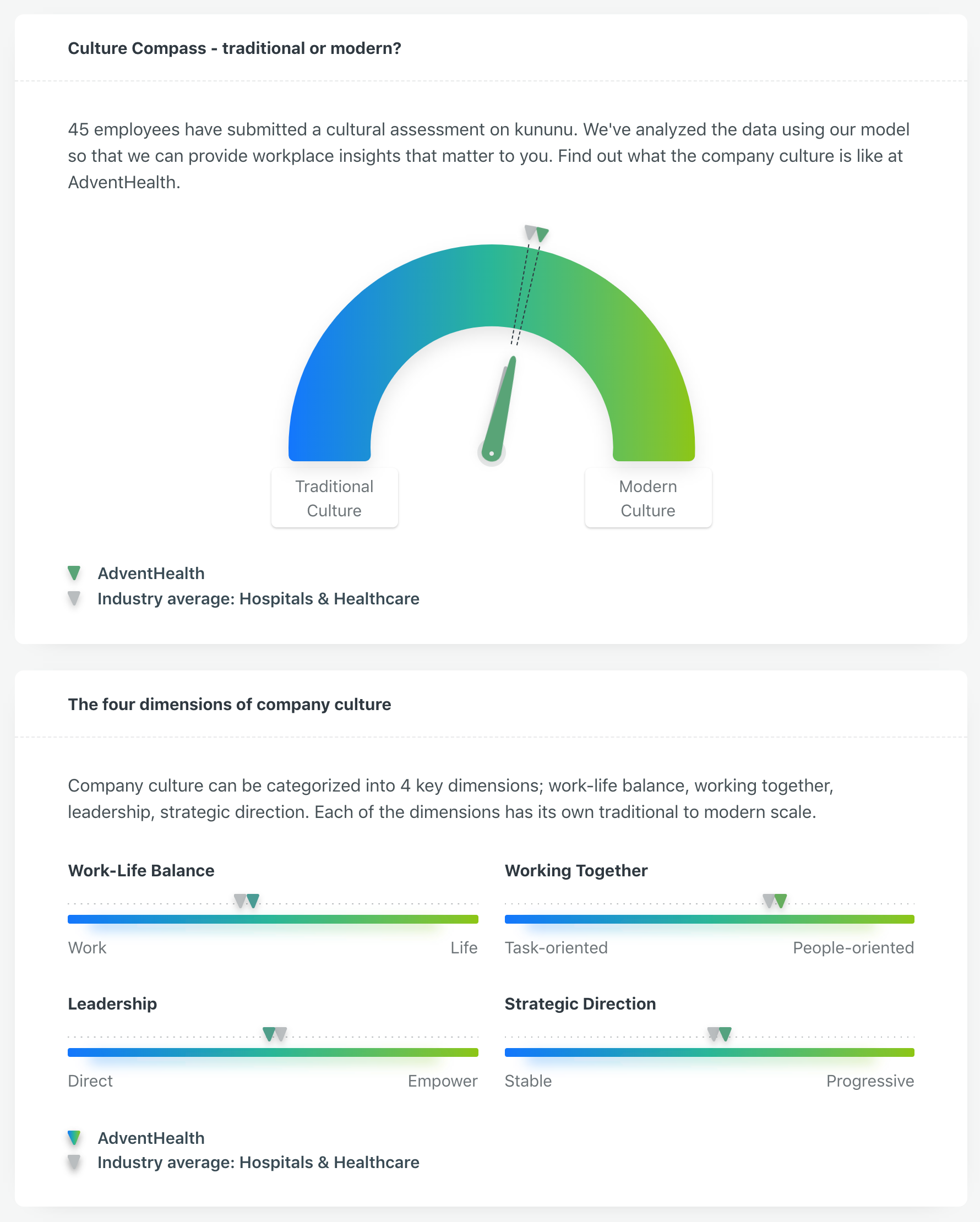Click the gray marker on Leadership scale

(281, 1034)
